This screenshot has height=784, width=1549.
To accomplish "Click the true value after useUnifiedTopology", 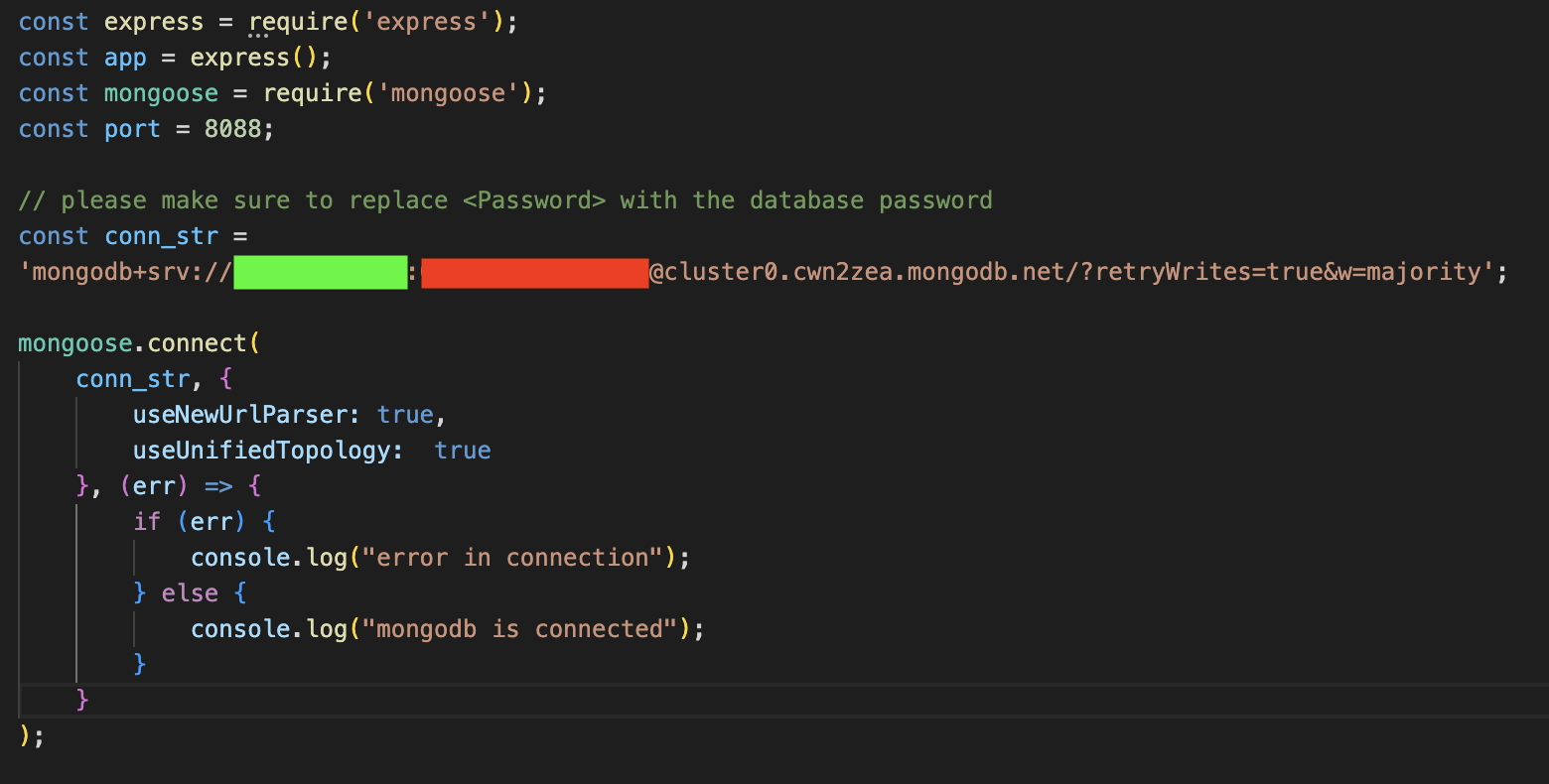I will coord(463,451).
